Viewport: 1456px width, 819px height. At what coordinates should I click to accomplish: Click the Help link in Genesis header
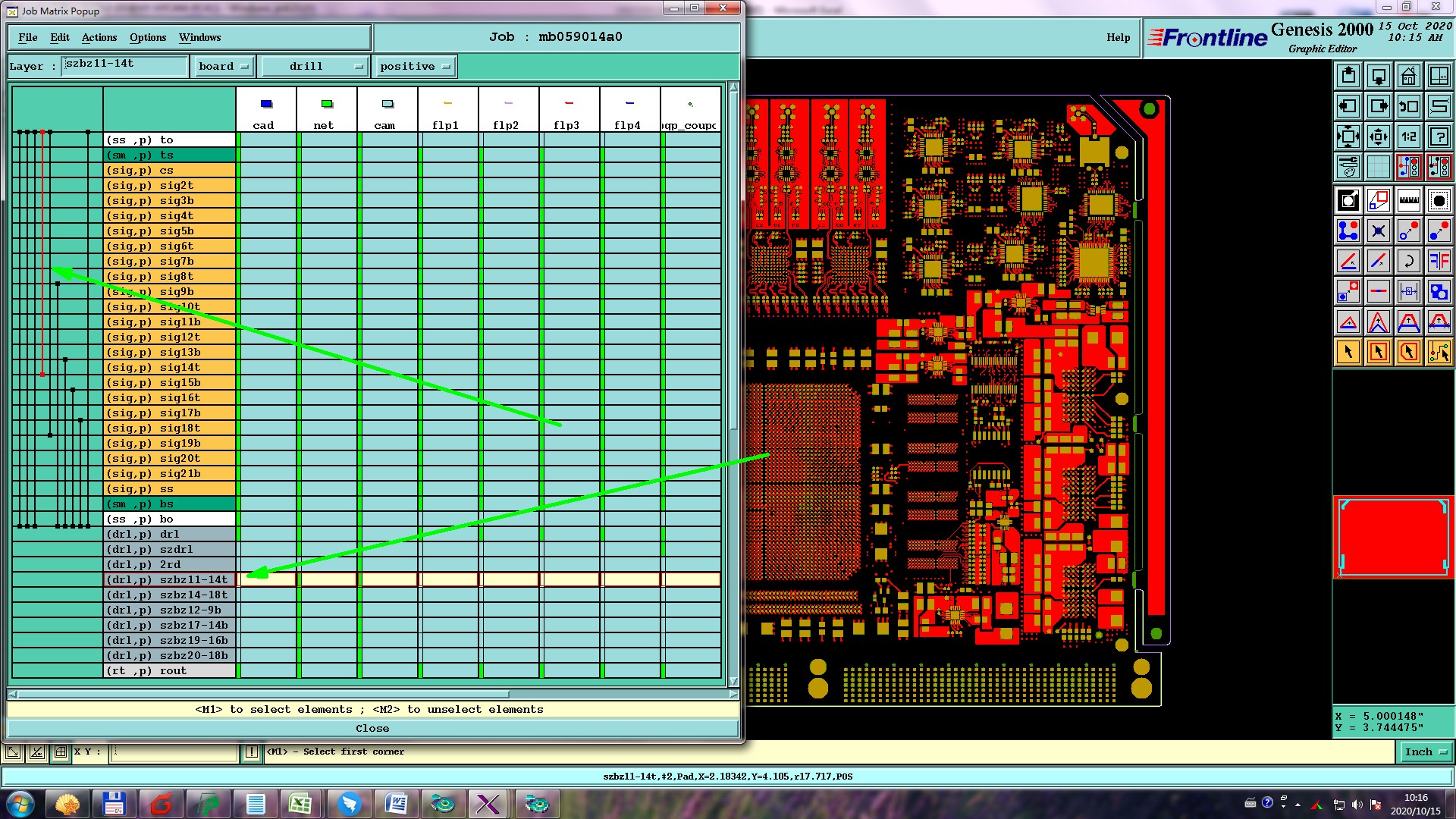click(1118, 37)
